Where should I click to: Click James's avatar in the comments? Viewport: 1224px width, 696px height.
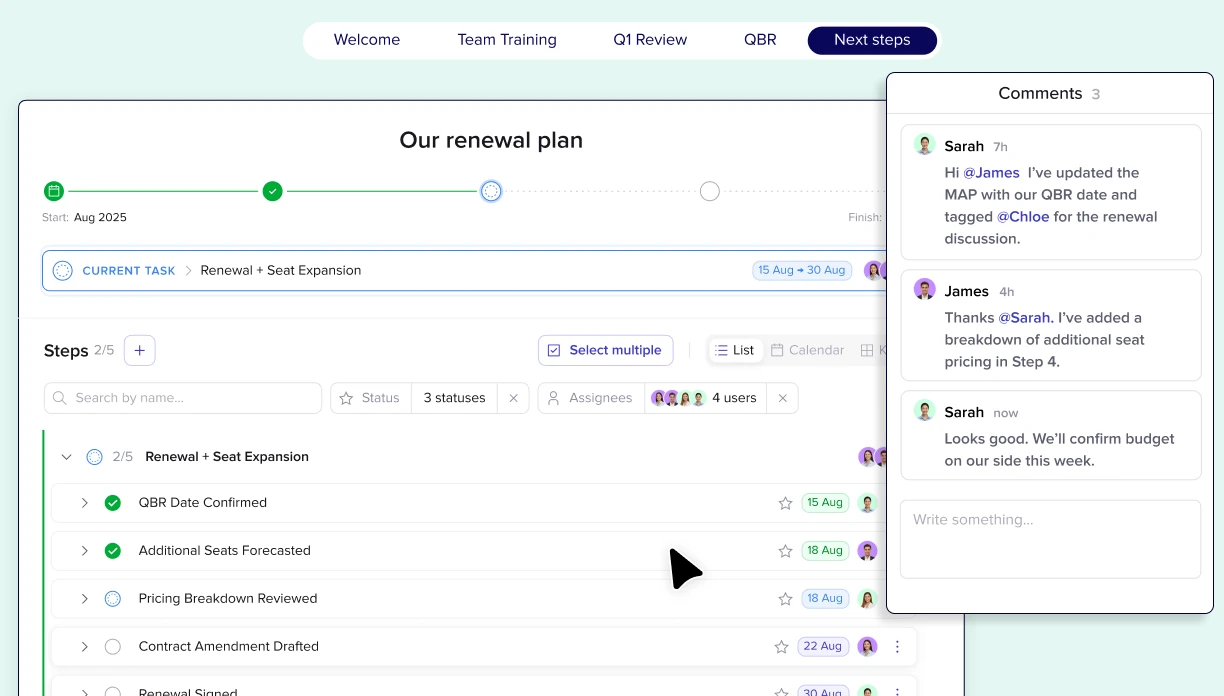(x=925, y=290)
